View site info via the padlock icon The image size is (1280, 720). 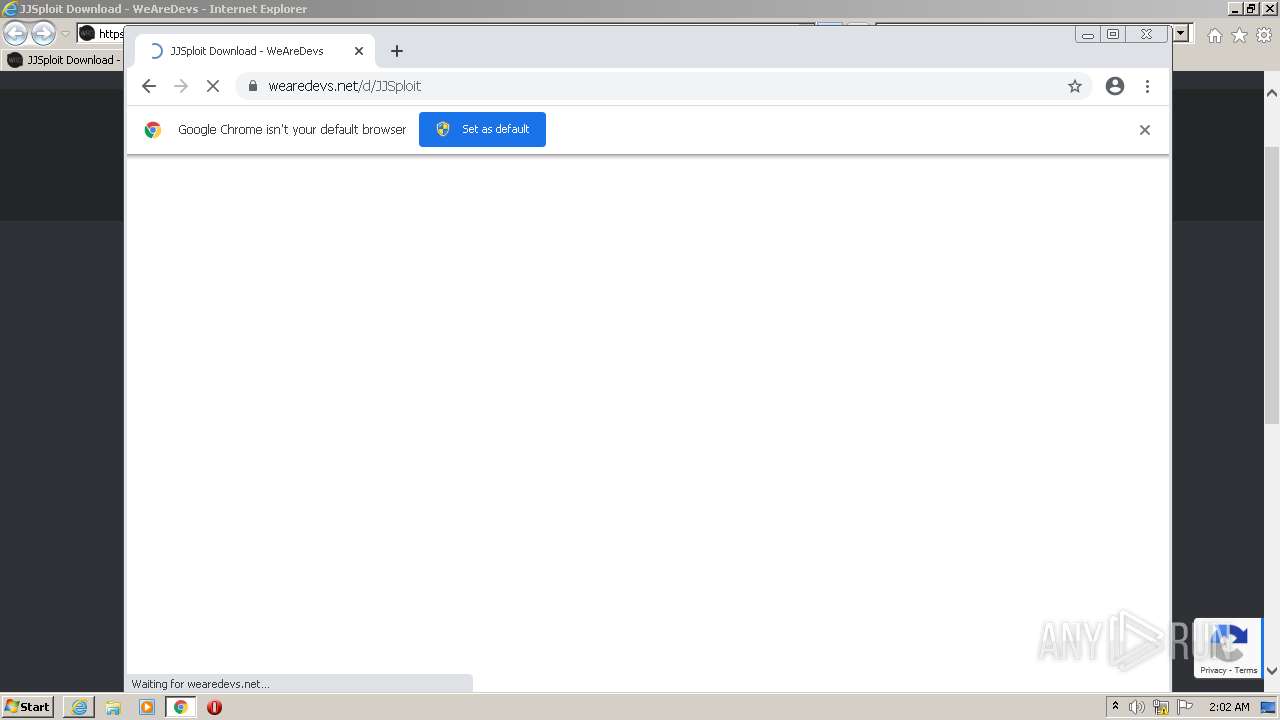click(253, 86)
